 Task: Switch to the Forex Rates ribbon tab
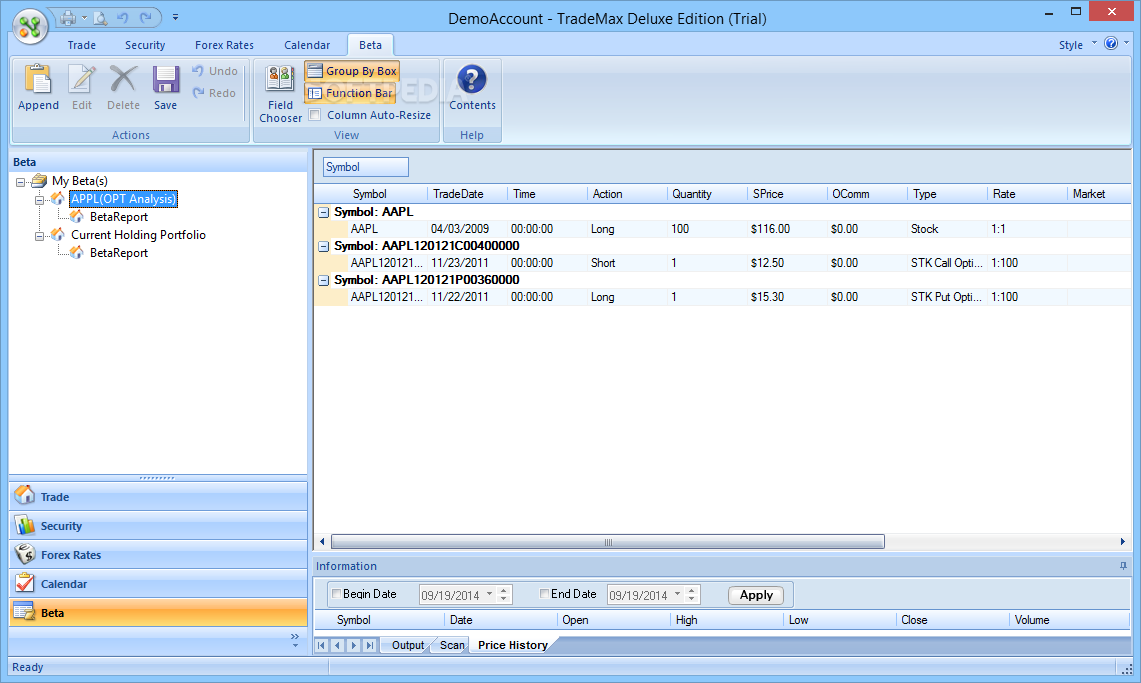pyautogui.click(x=224, y=45)
